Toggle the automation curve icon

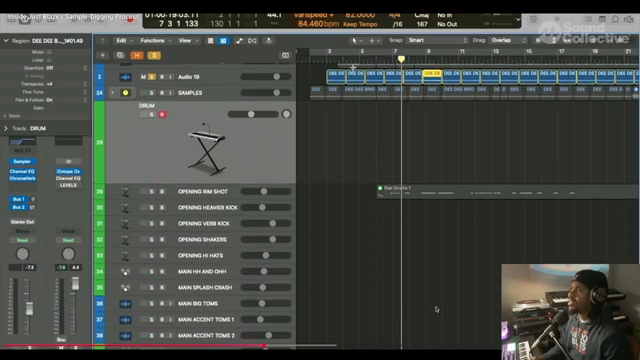click(x=239, y=41)
